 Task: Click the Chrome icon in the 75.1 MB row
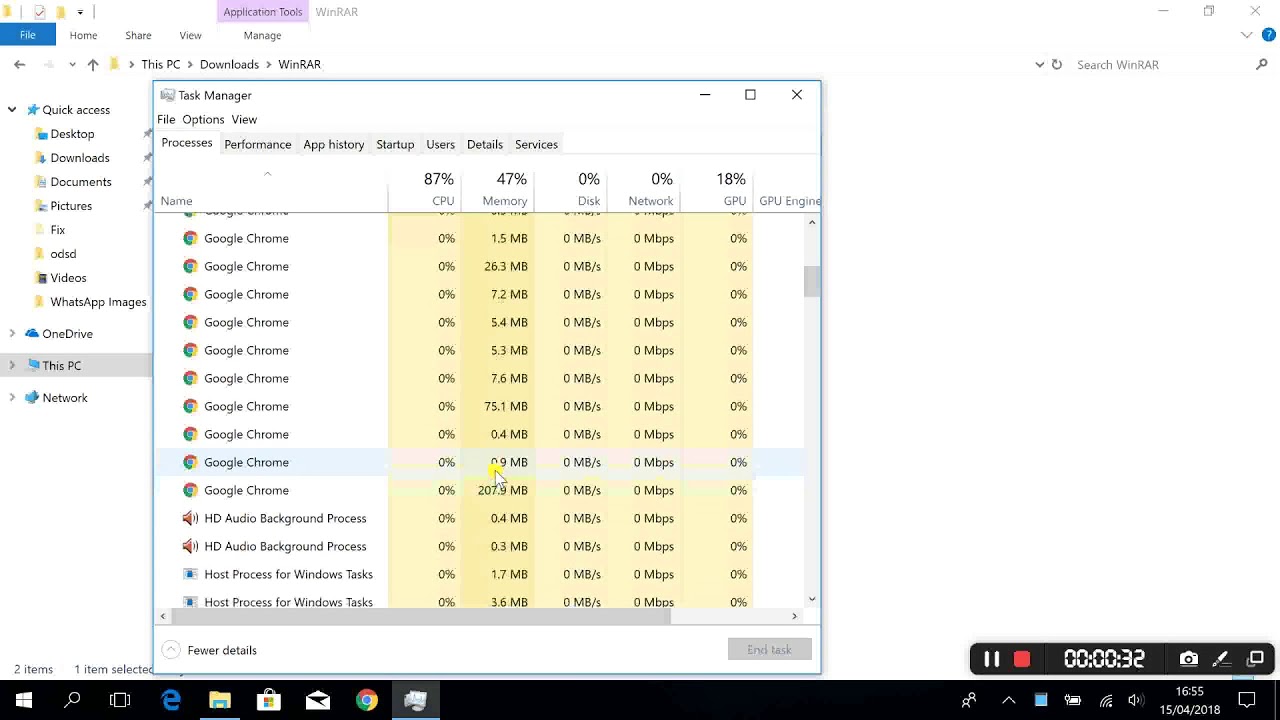tap(190, 406)
